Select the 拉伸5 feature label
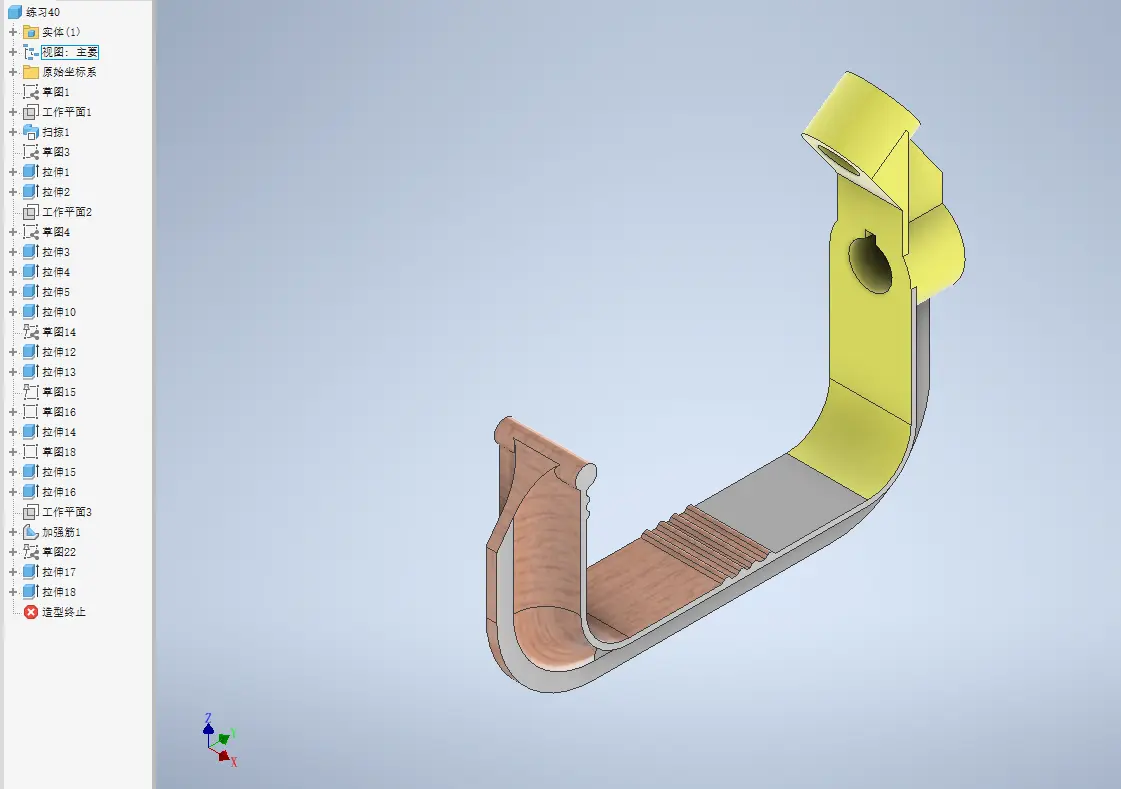1121x789 pixels. click(x=56, y=292)
